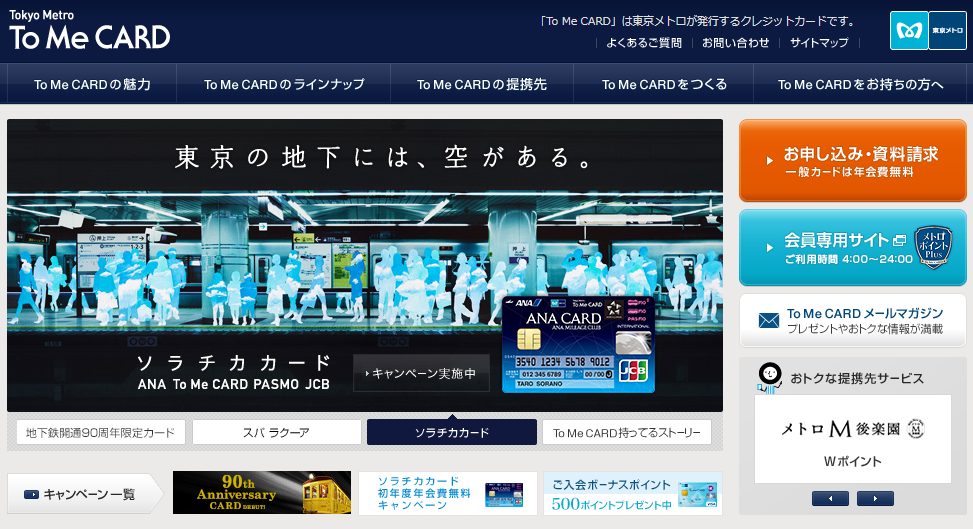973x529 pixels.
Task: Click the blue 会員専用サイト button
Action: [853, 248]
